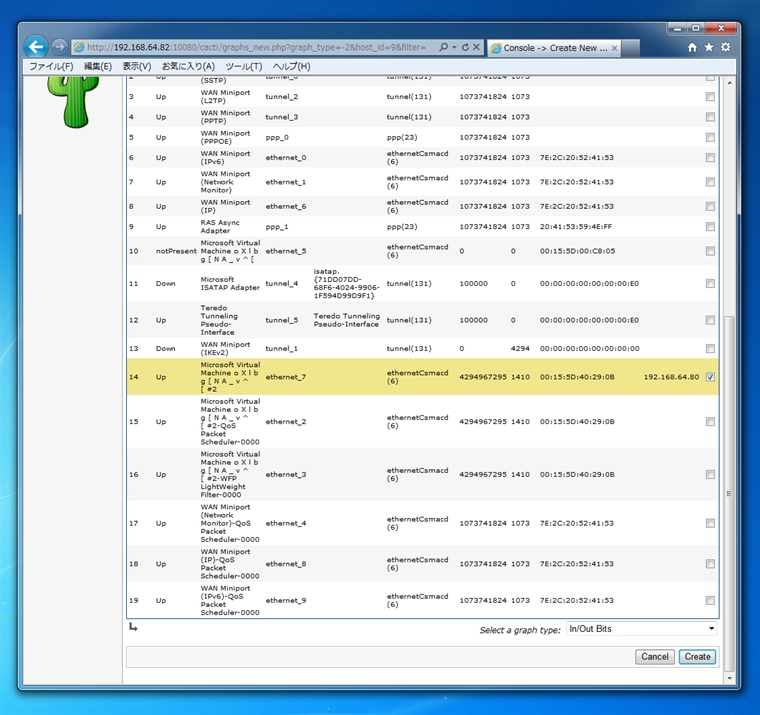
Task: Minimize the browser window
Action: tap(678, 28)
